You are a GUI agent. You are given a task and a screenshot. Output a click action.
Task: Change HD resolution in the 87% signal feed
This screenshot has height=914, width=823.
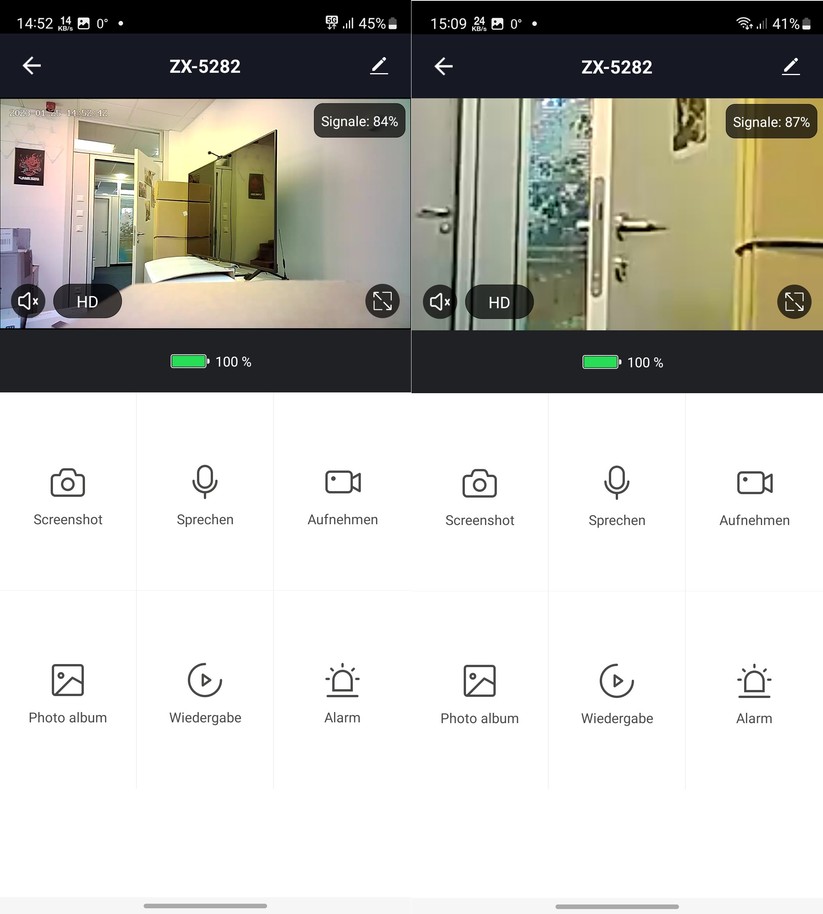pyautogui.click(x=499, y=302)
